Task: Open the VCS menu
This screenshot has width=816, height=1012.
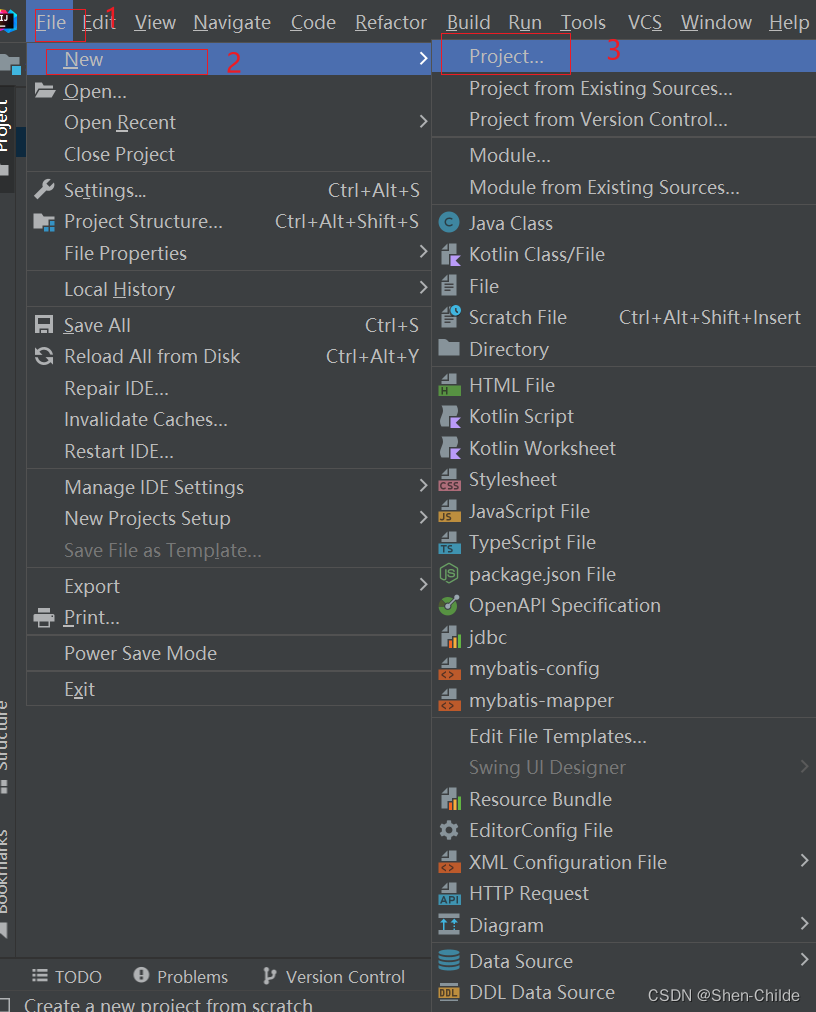Action: [644, 23]
